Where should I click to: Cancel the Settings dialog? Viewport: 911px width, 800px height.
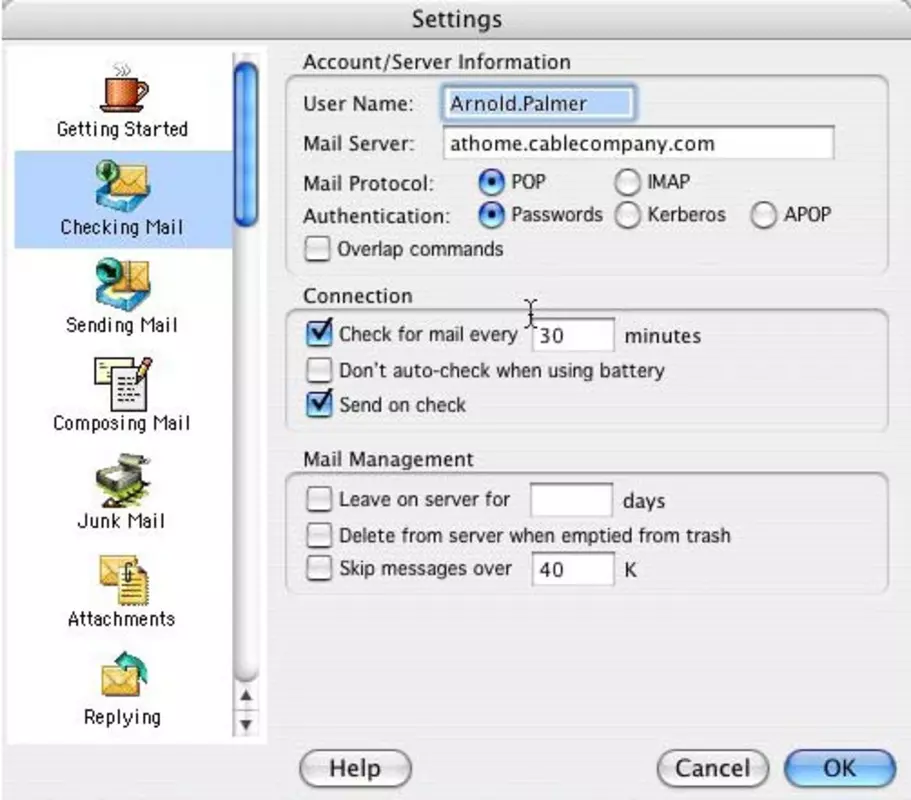(x=713, y=768)
